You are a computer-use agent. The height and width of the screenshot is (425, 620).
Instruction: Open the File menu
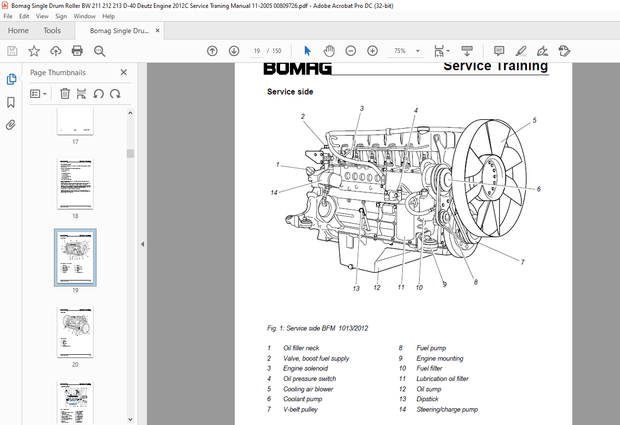coord(8,16)
